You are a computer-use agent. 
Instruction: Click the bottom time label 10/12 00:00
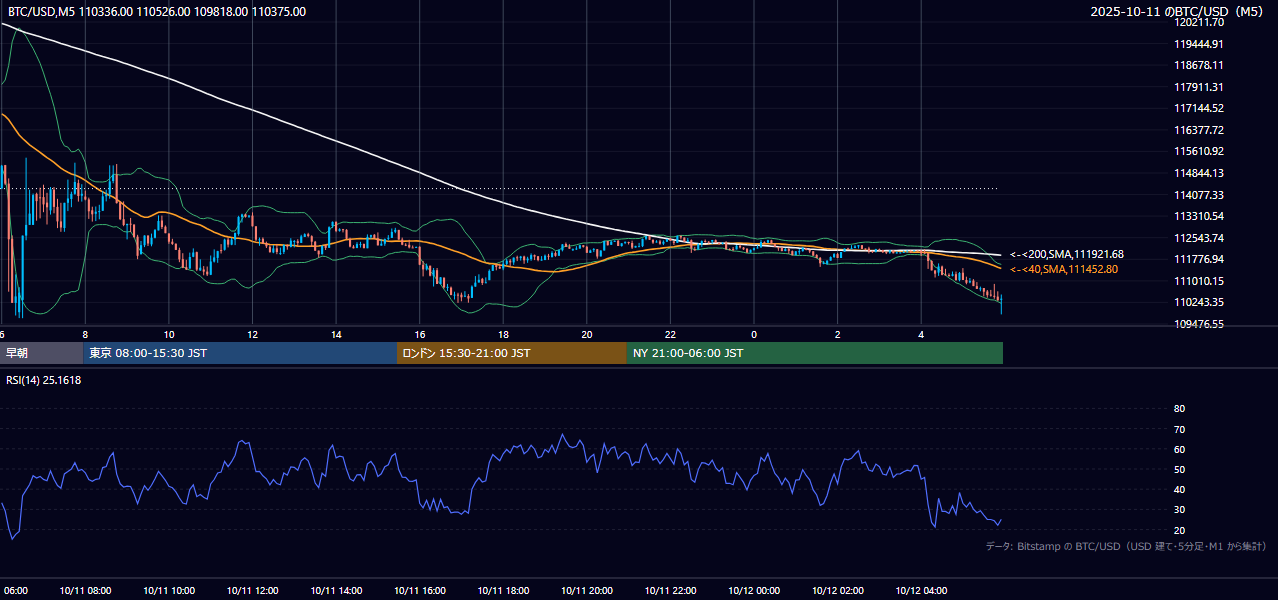pyautogui.click(x=754, y=591)
